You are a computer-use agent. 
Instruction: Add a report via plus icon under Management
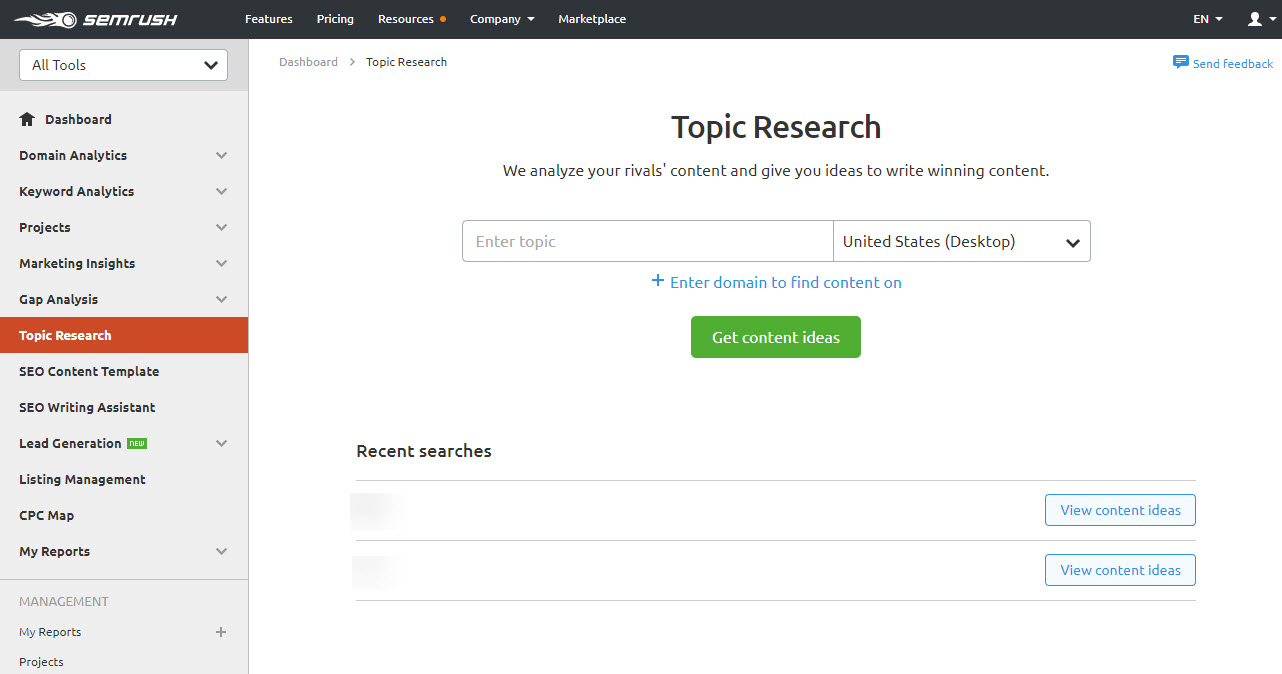coord(220,632)
